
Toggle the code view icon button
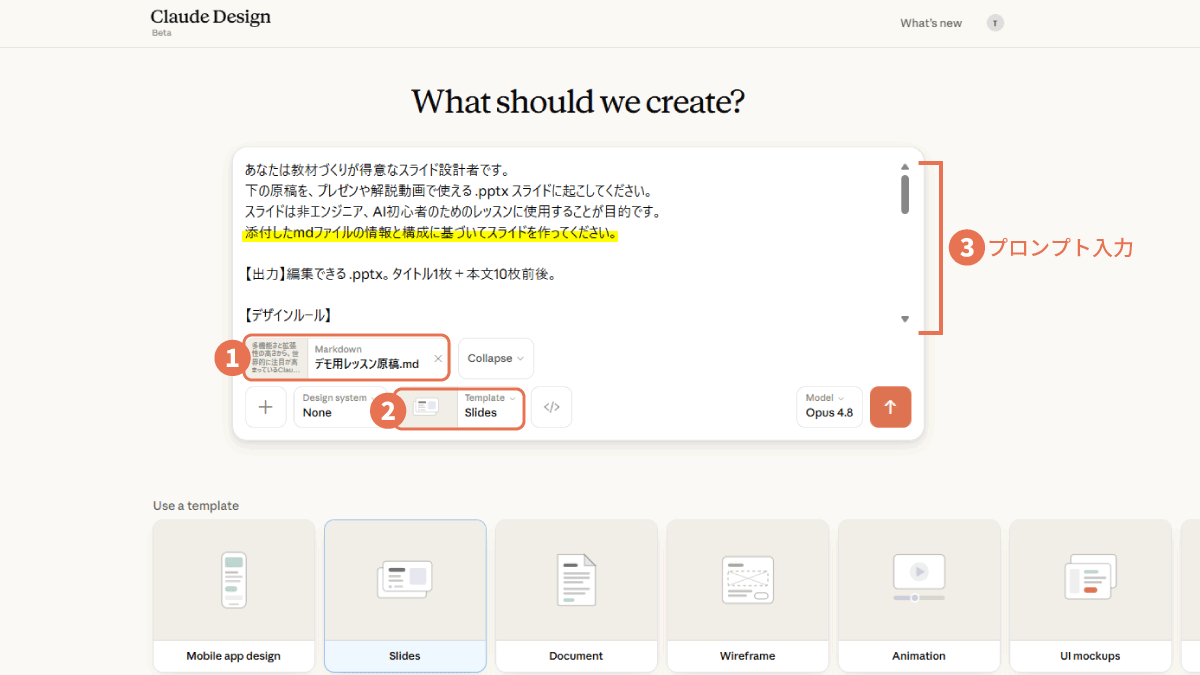pyautogui.click(x=551, y=407)
